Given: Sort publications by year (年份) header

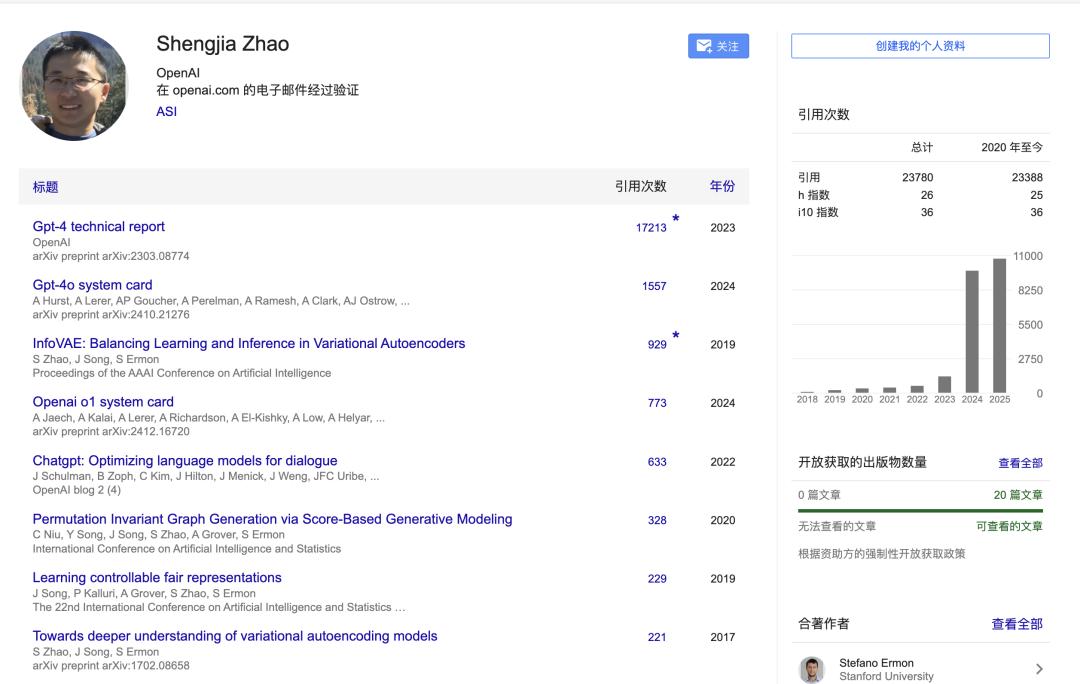Looking at the screenshot, I should click(x=722, y=186).
